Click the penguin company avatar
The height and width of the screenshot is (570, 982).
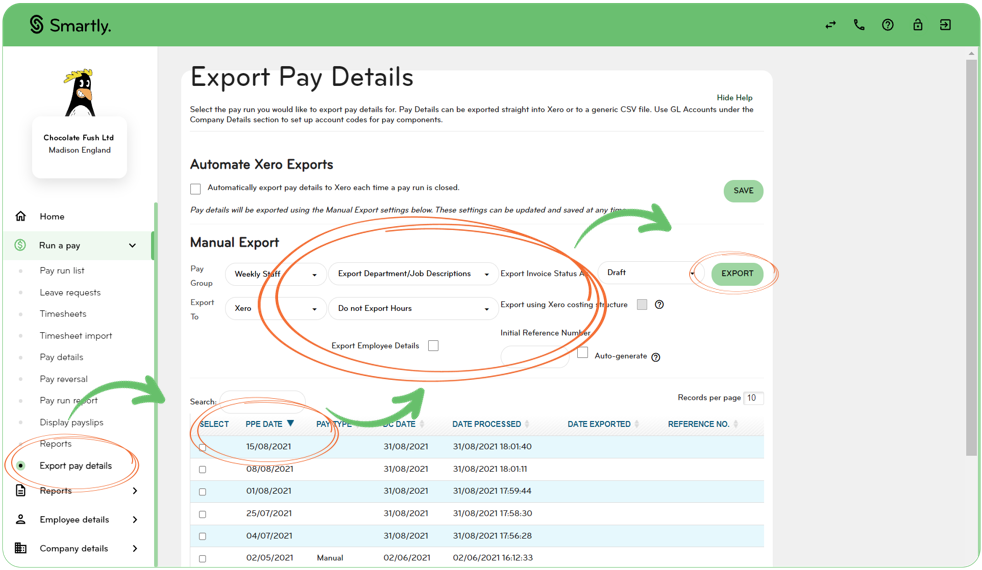(80, 93)
